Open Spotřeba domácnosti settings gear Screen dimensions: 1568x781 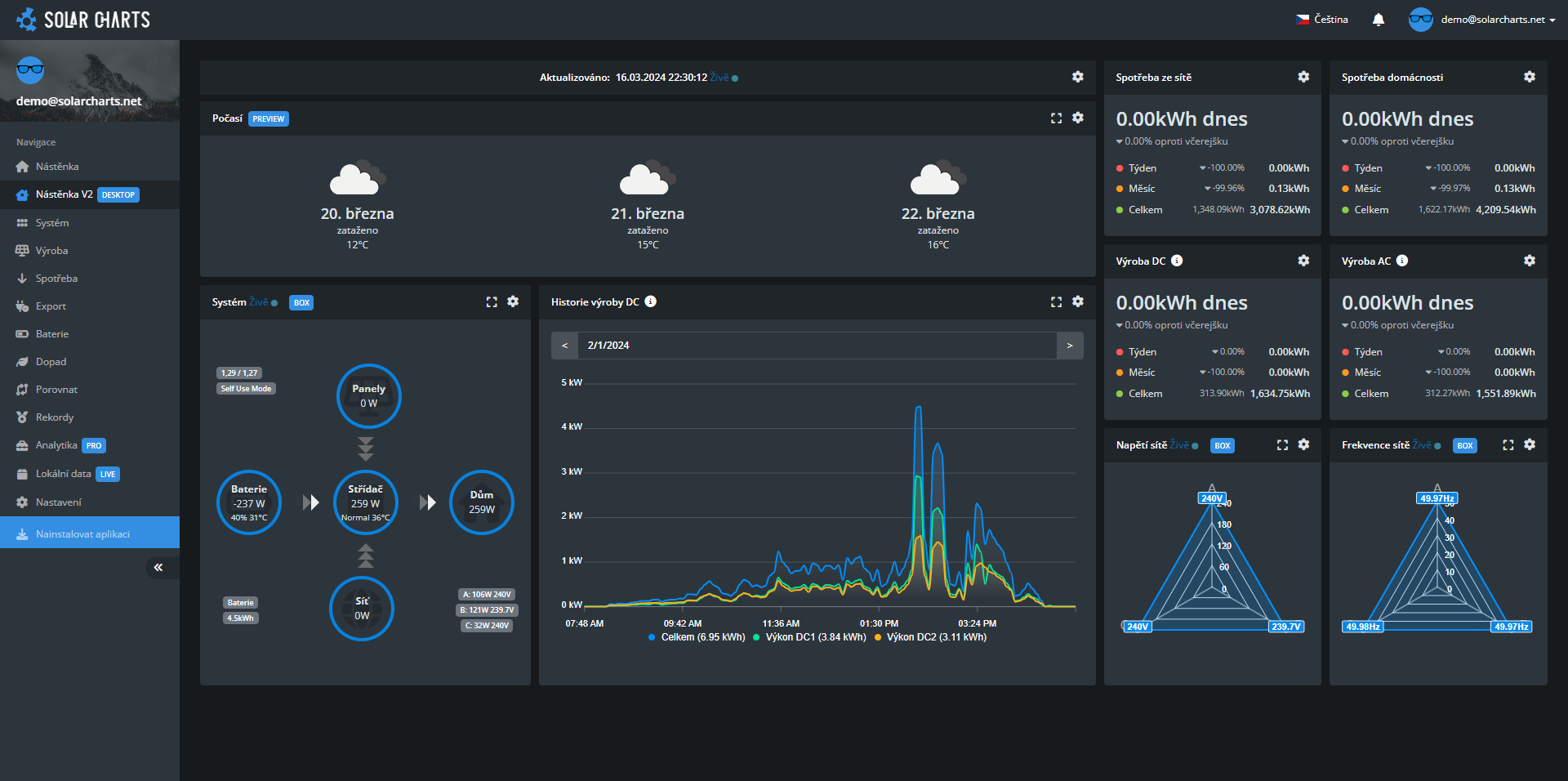[1530, 77]
